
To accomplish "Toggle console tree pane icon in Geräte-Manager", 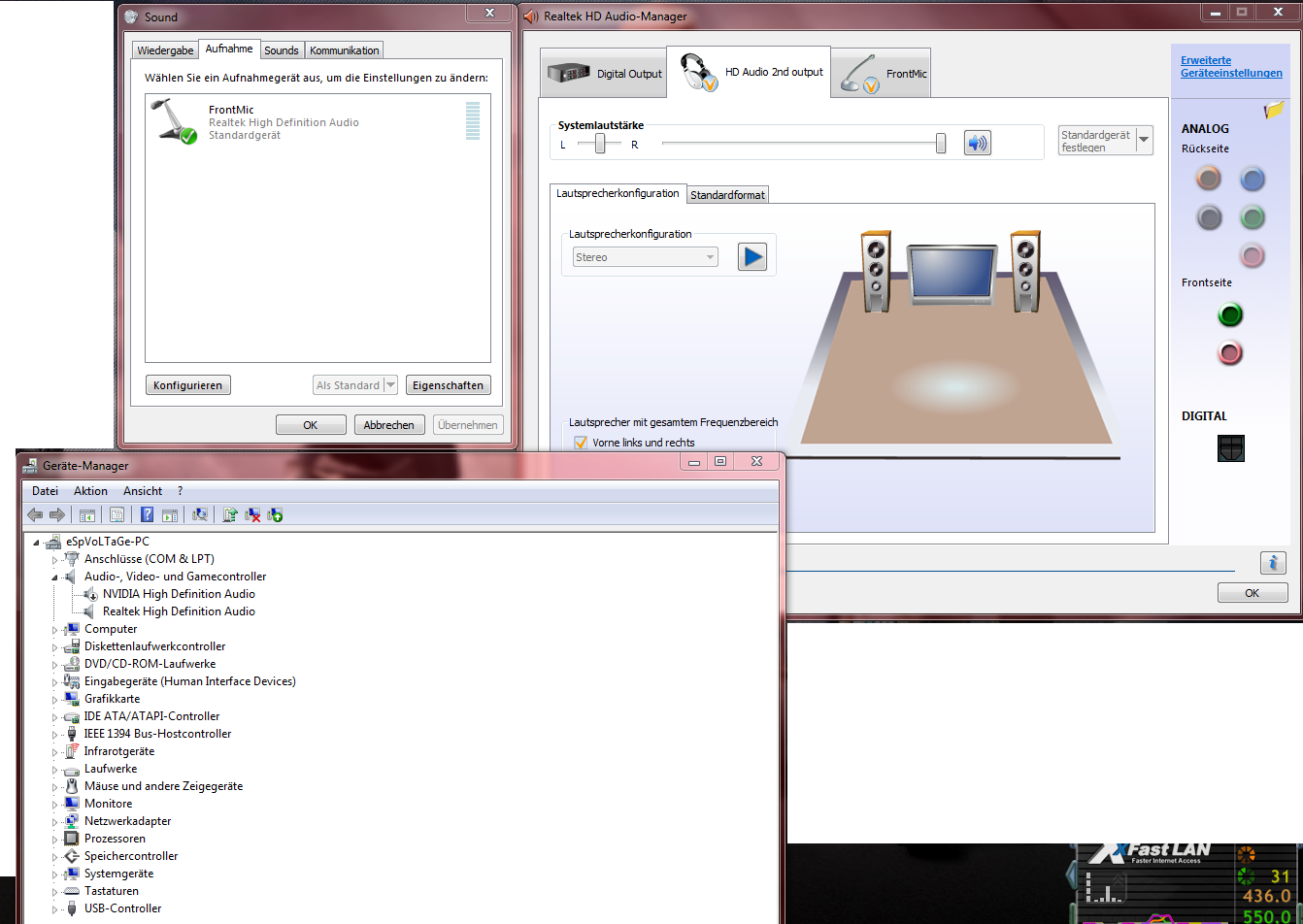I will (86, 514).
